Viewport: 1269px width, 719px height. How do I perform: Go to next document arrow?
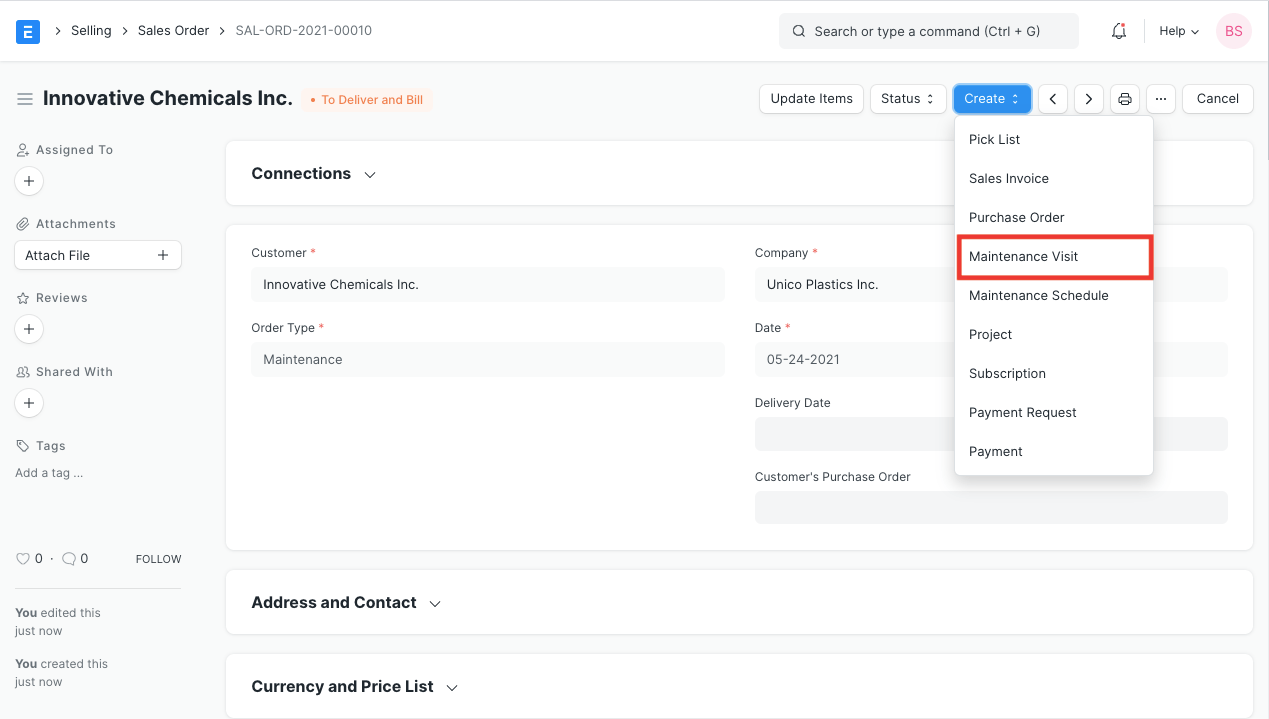click(x=1088, y=99)
